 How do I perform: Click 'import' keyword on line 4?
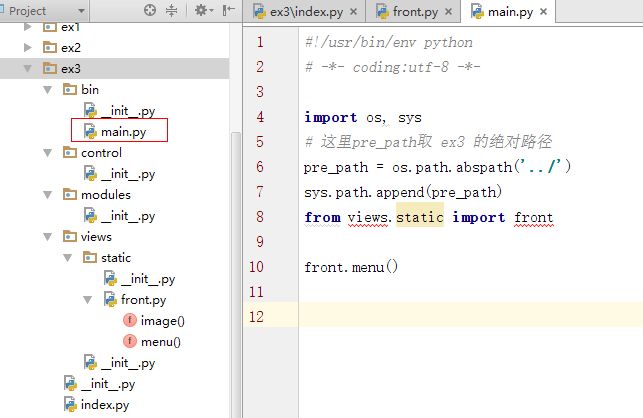331,118
